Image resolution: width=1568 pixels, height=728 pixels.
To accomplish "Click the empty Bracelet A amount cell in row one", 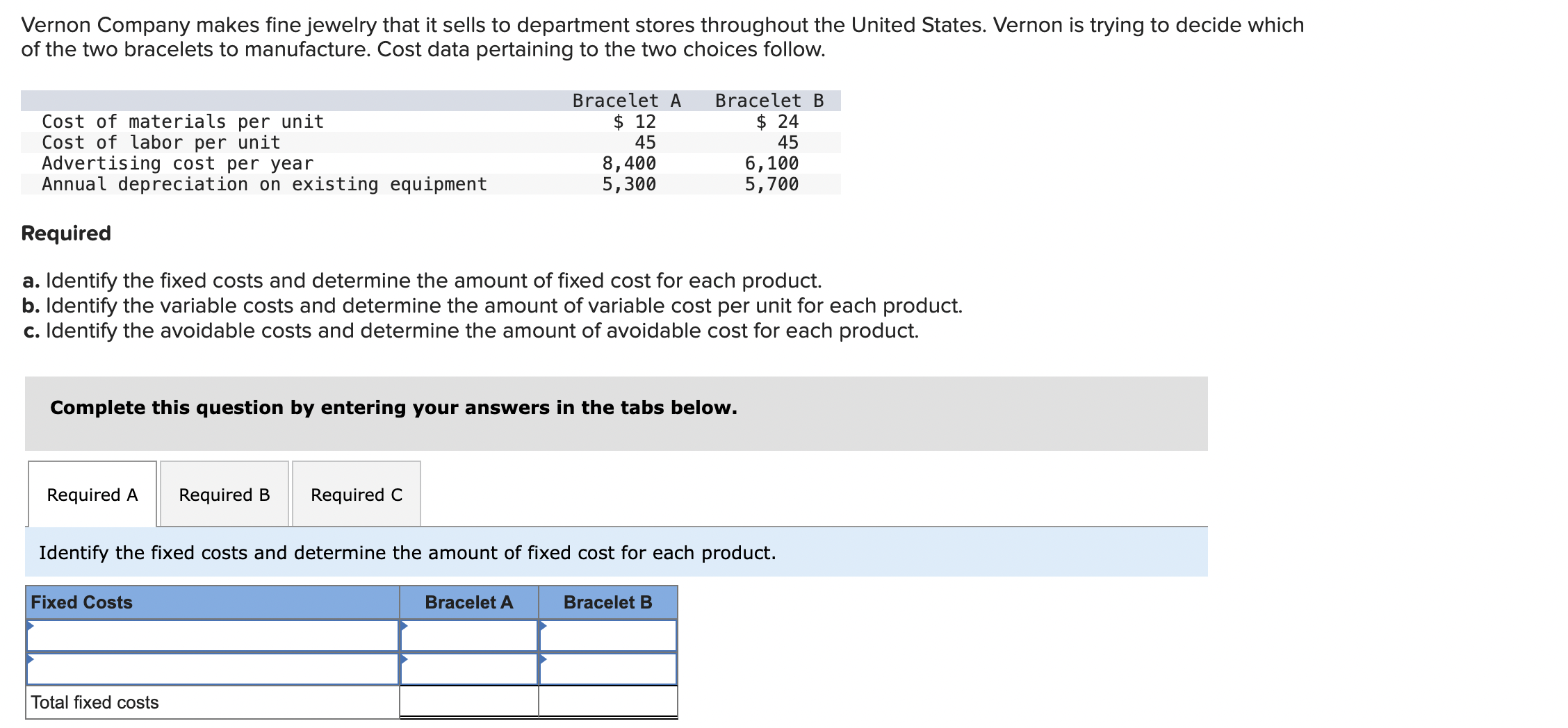I will click(x=468, y=634).
